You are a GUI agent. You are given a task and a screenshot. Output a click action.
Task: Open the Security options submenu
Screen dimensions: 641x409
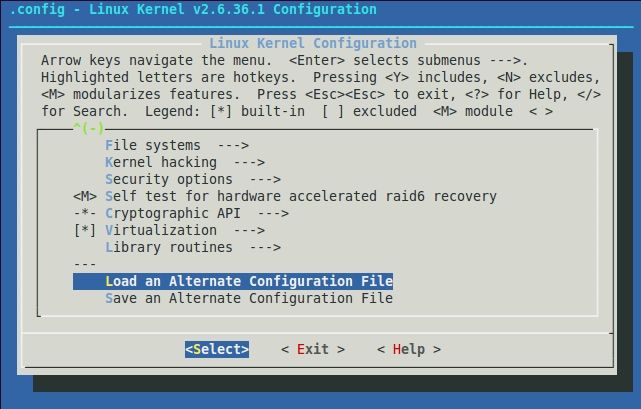[193, 179]
